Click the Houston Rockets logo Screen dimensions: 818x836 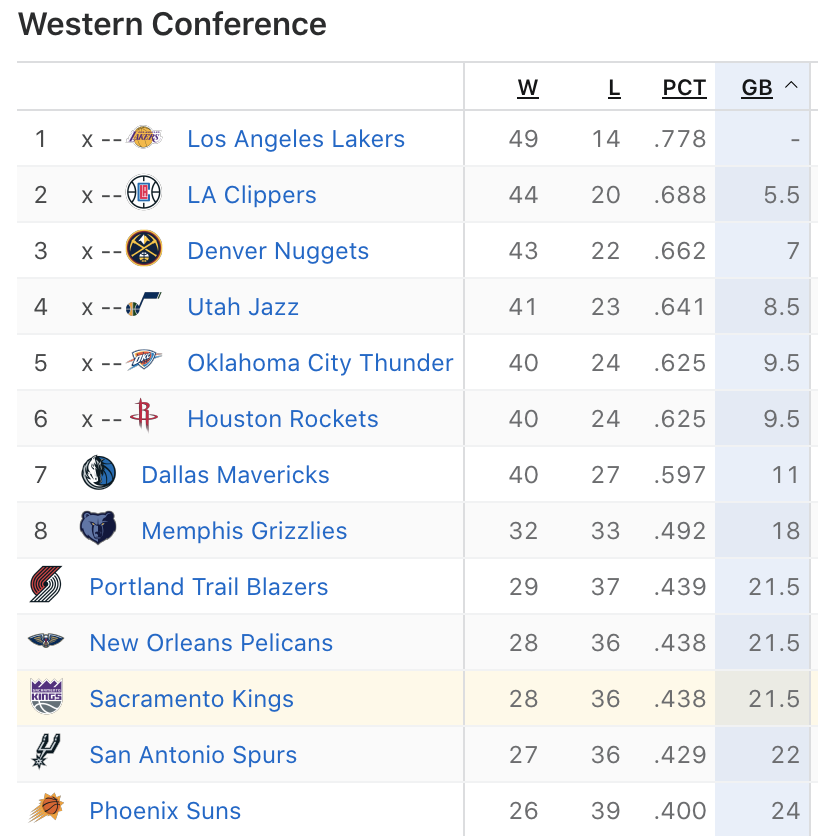click(144, 416)
